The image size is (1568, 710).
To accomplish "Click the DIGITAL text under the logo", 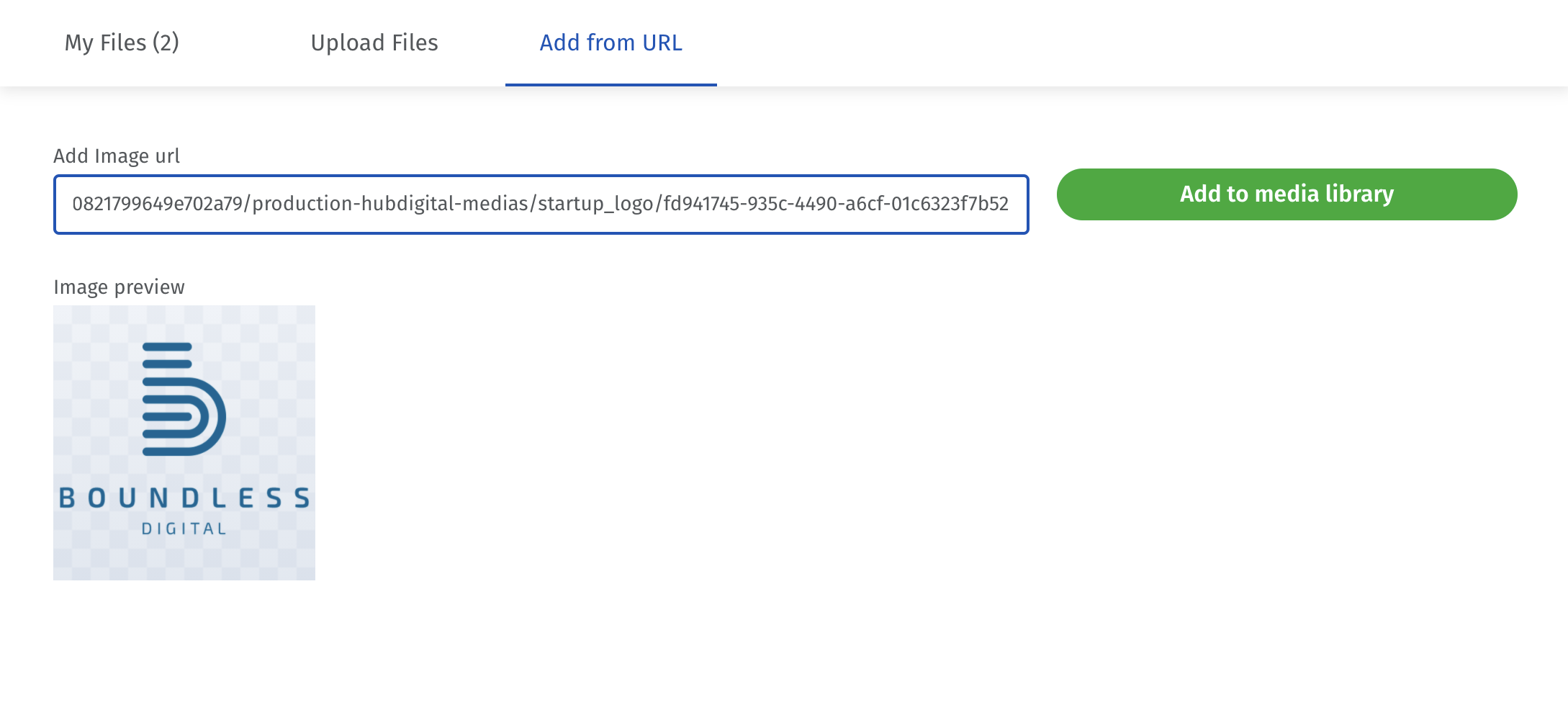I will click(184, 529).
